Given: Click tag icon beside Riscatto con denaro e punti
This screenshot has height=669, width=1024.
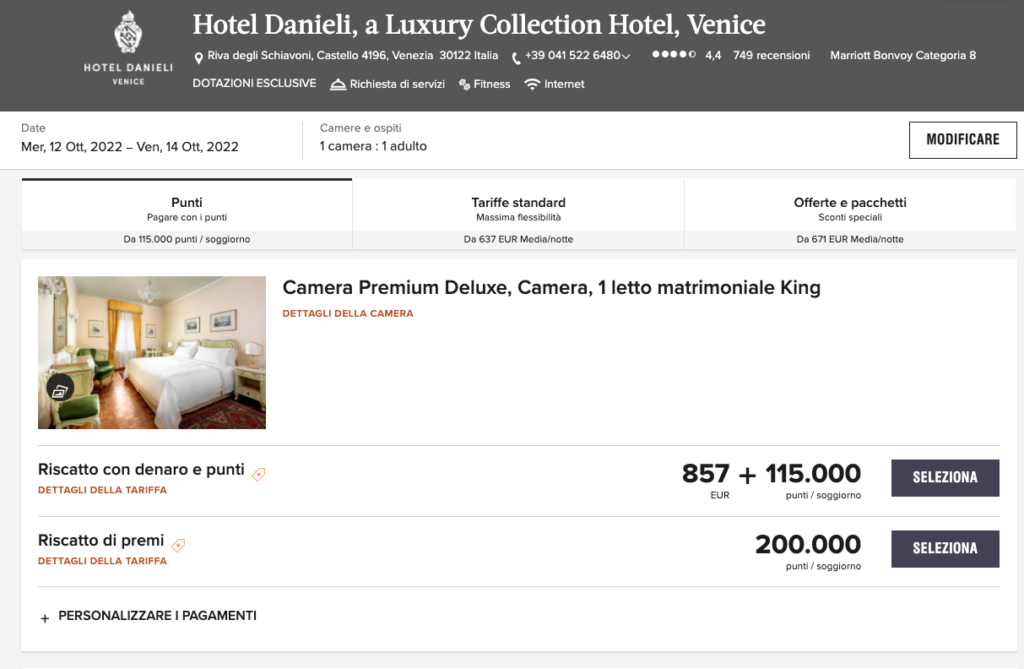Looking at the screenshot, I should click(x=258, y=474).
